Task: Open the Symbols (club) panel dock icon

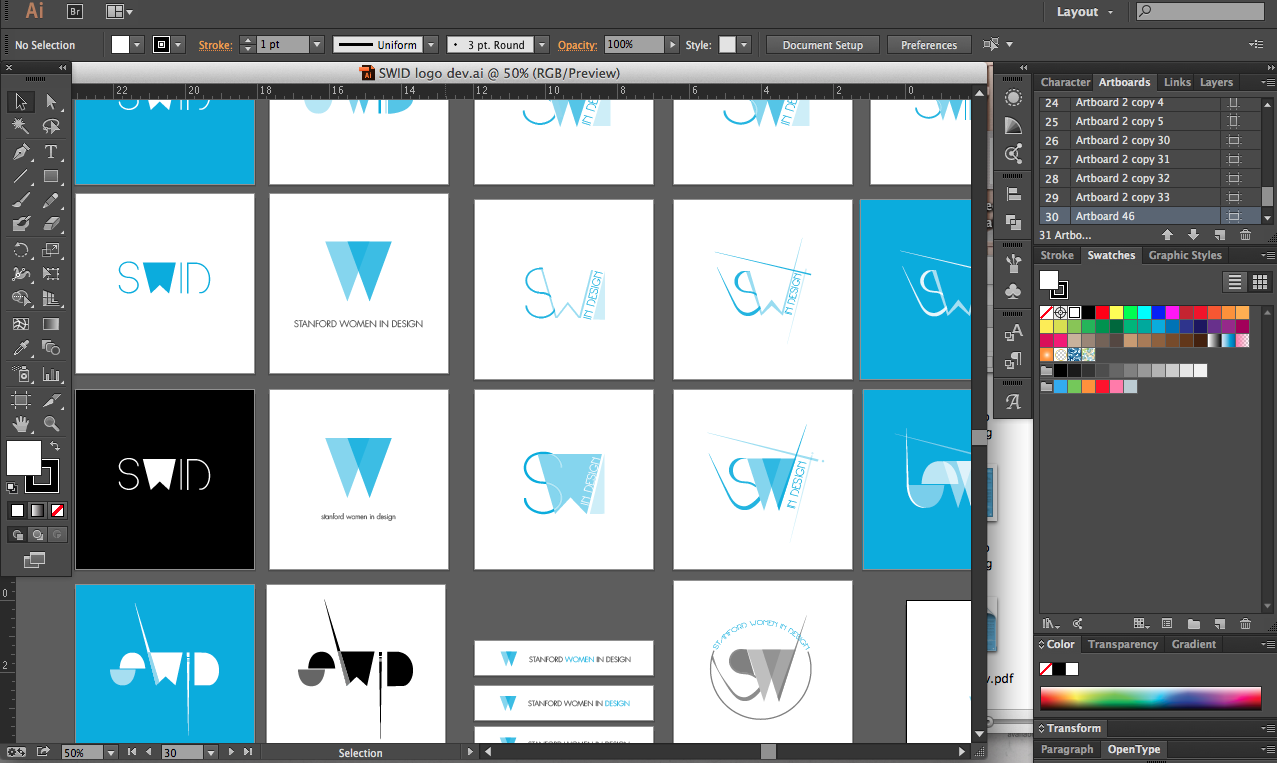Action: [x=1013, y=291]
